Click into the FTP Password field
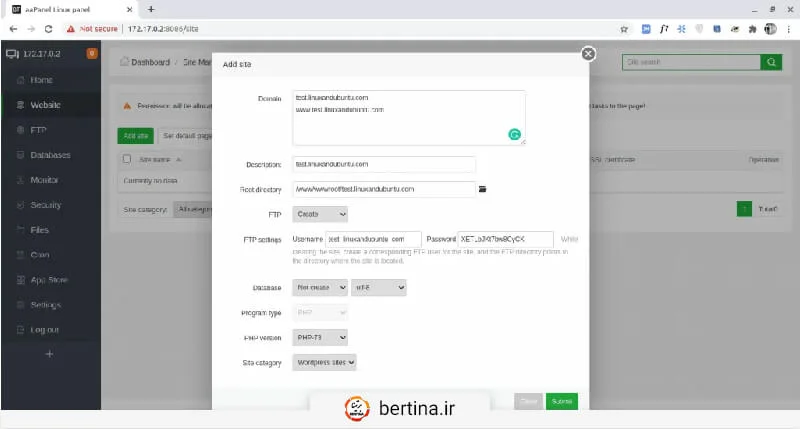Viewport: 800px width, 429px height. tap(505, 239)
